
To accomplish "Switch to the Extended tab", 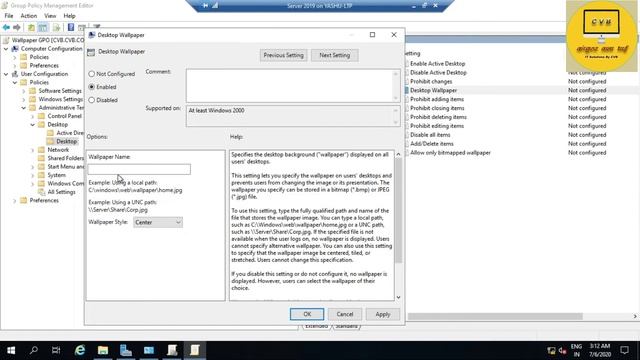I will 316,327.
